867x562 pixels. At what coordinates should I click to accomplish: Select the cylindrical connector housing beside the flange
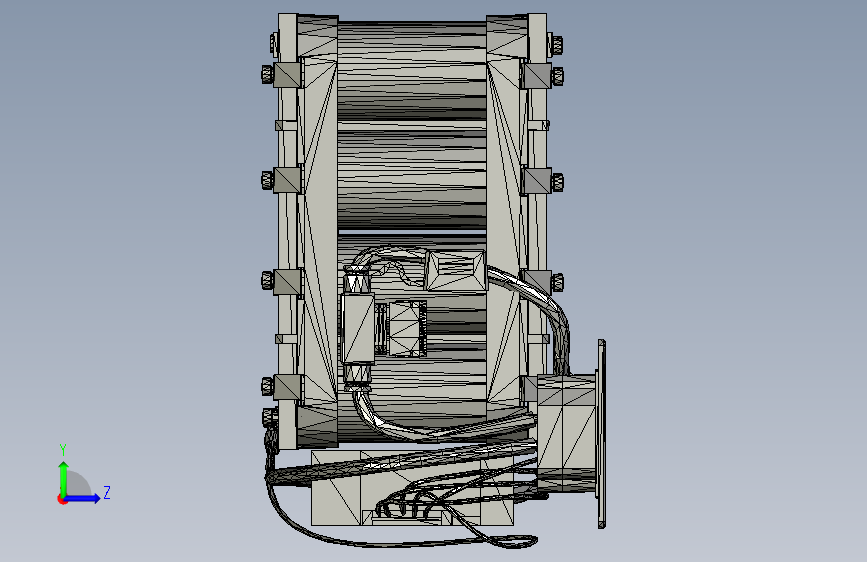(567, 433)
